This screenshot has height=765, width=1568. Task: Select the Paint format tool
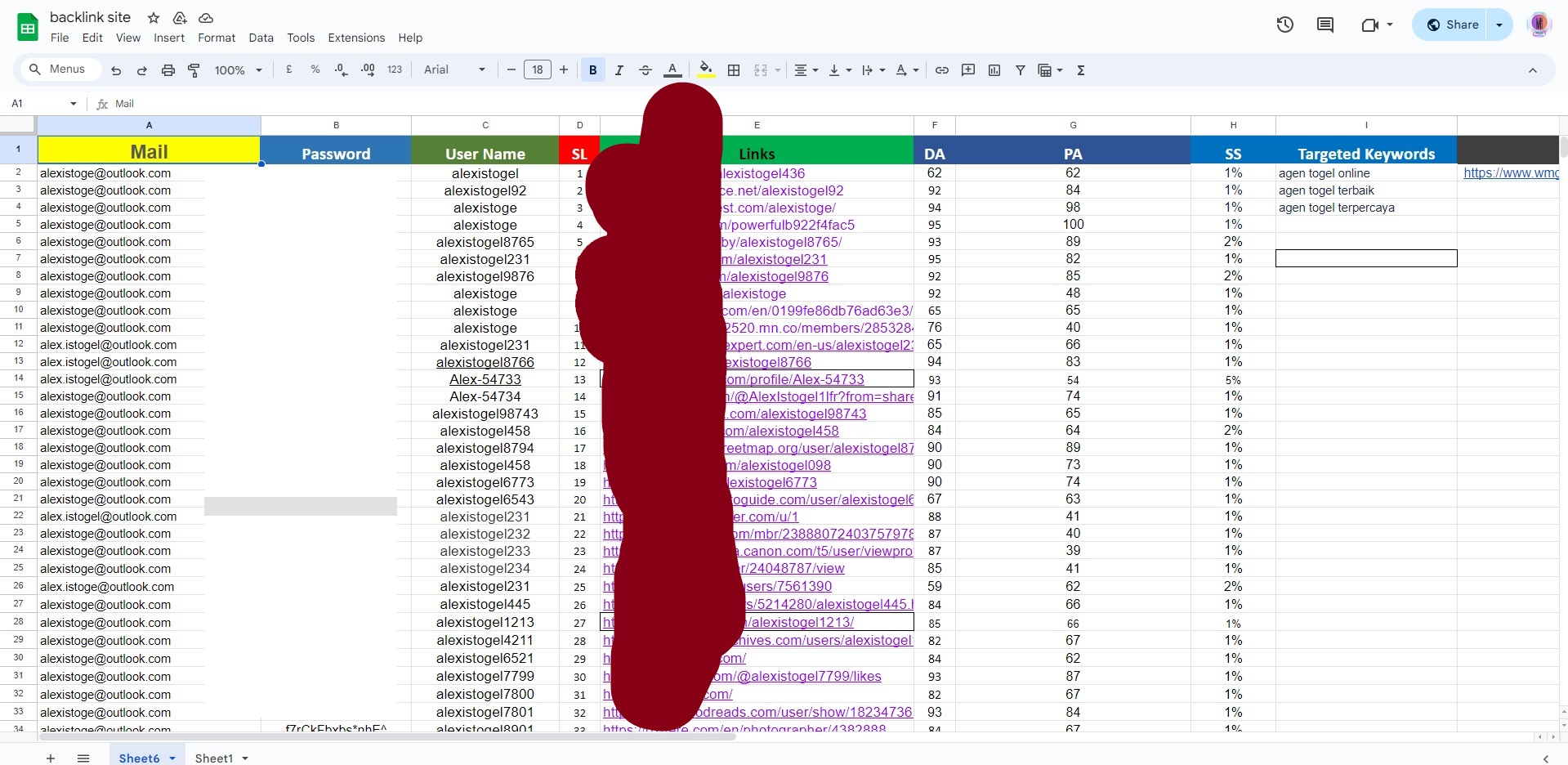click(194, 70)
